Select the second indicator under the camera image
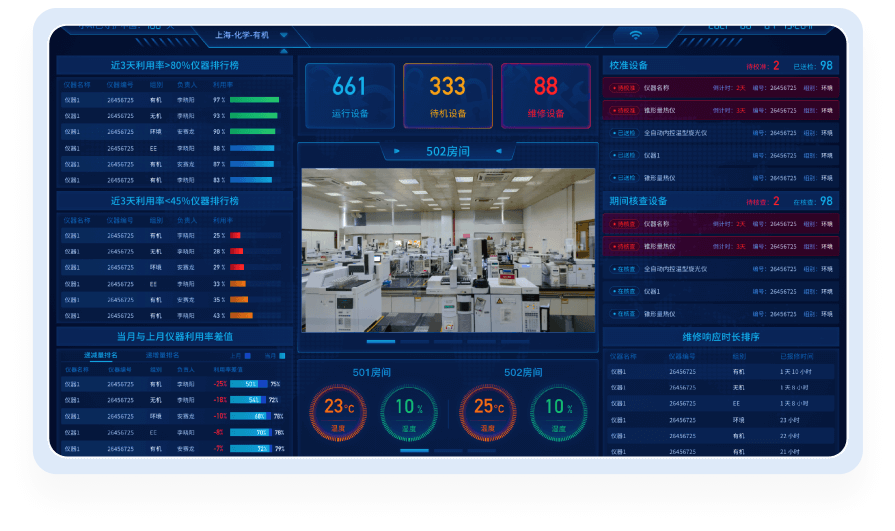 (414, 341)
